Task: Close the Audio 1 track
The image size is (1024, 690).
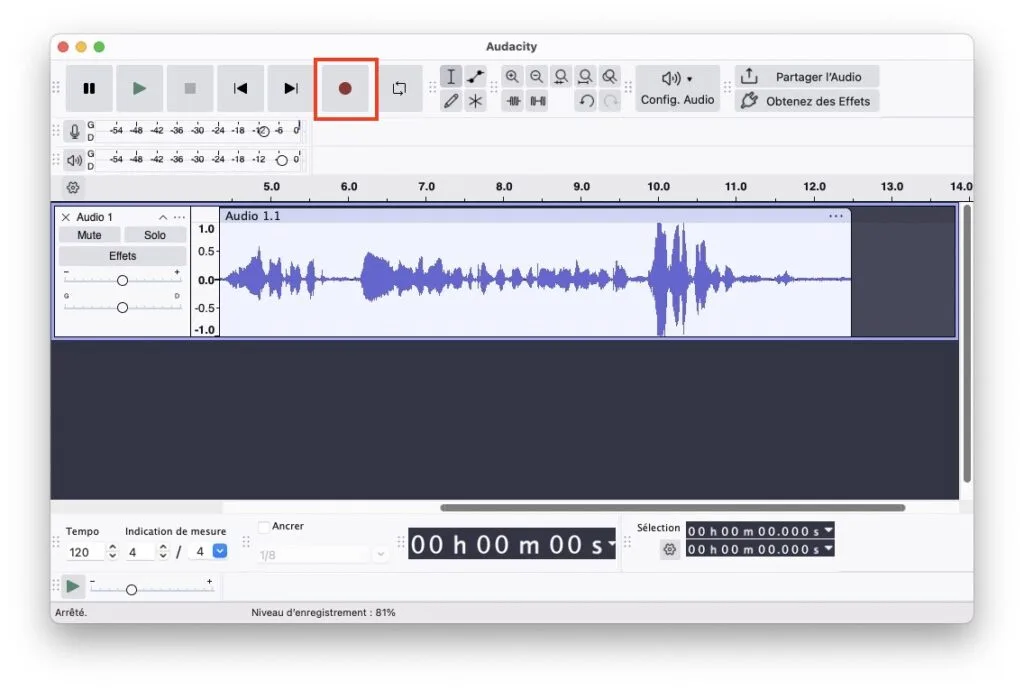Action: click(x=65, y=217)
